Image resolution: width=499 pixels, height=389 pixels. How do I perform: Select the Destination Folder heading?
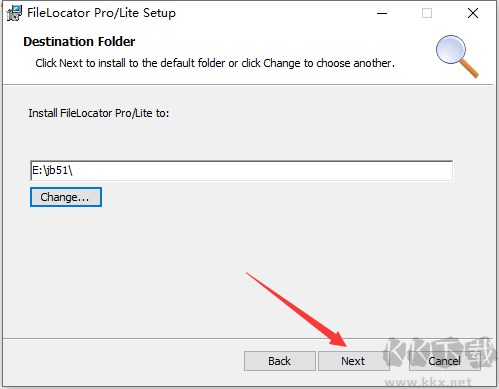click(x=79, y=42)
